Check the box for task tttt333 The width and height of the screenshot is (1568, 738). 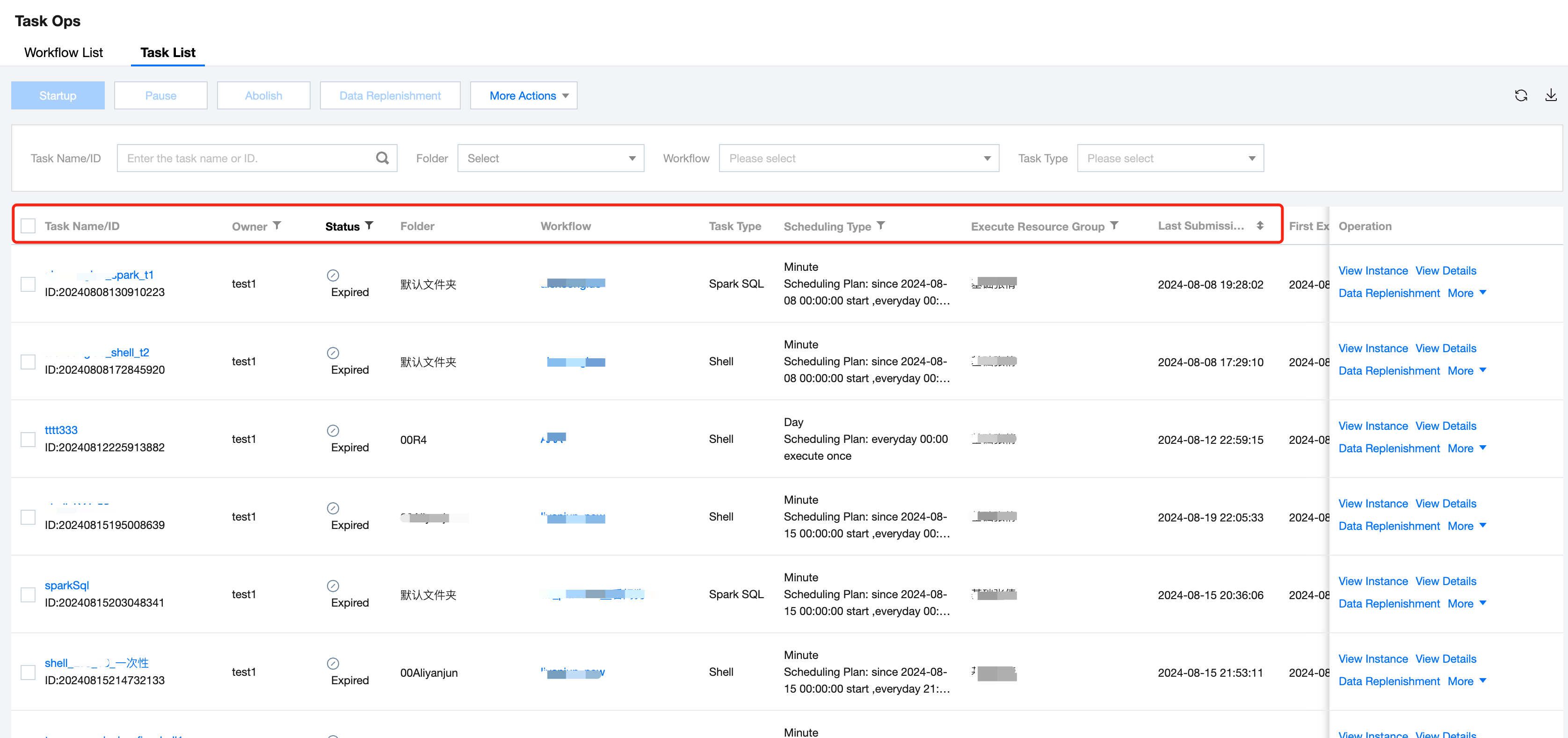pyautogui.click(x=28, y=439)
